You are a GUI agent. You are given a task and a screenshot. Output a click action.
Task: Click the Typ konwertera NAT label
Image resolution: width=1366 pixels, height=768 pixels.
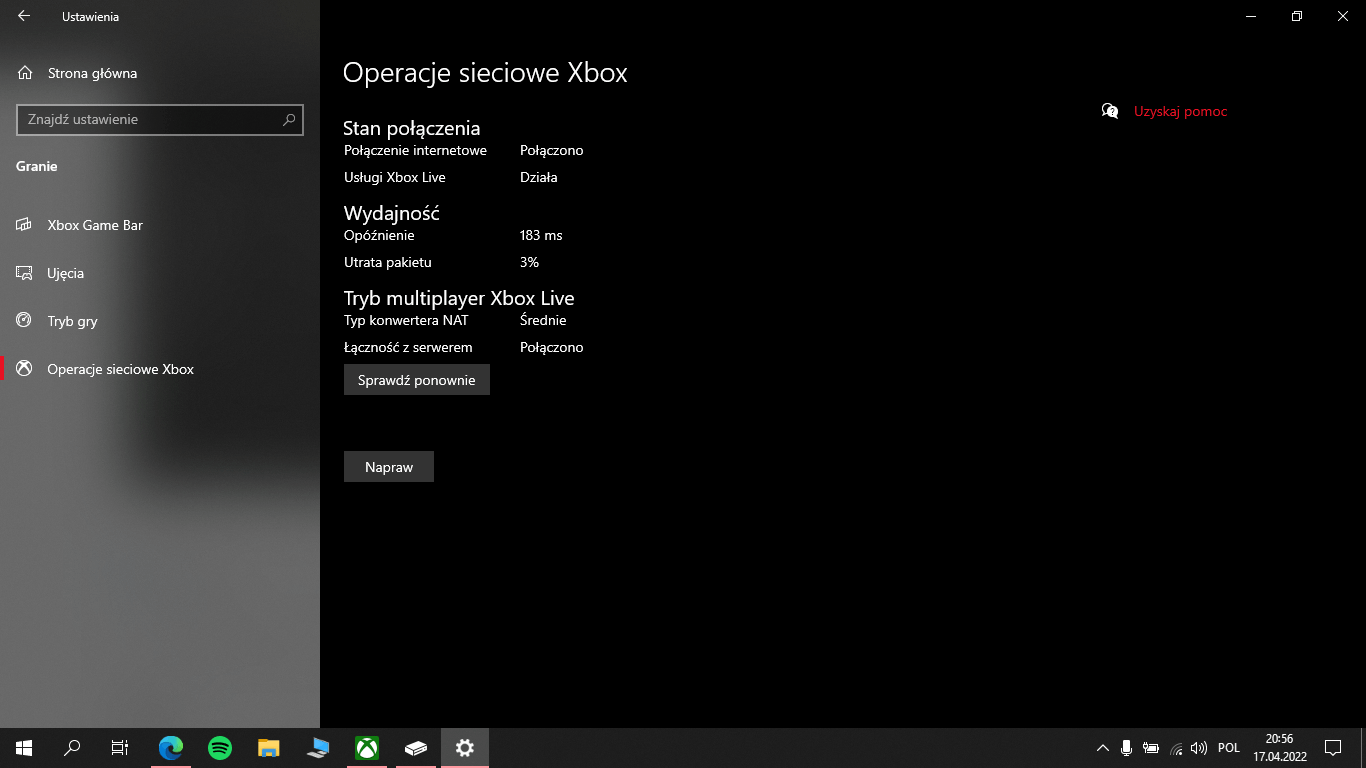point(406,321)
